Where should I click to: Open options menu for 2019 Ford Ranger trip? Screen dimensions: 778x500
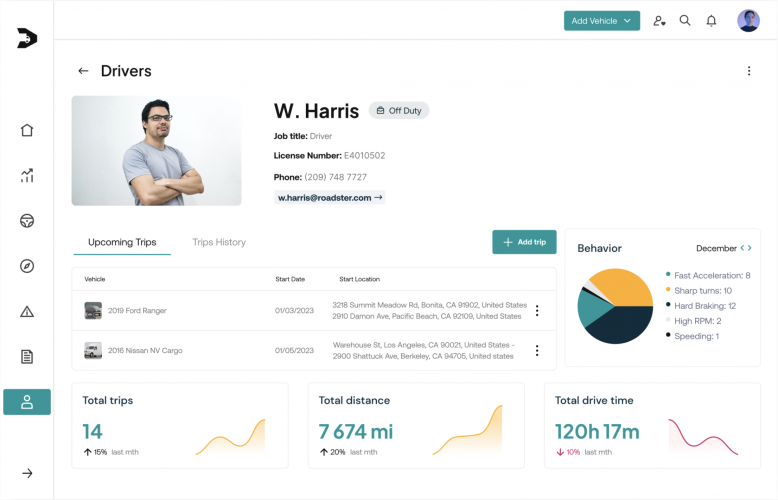(x=537, y=311)
